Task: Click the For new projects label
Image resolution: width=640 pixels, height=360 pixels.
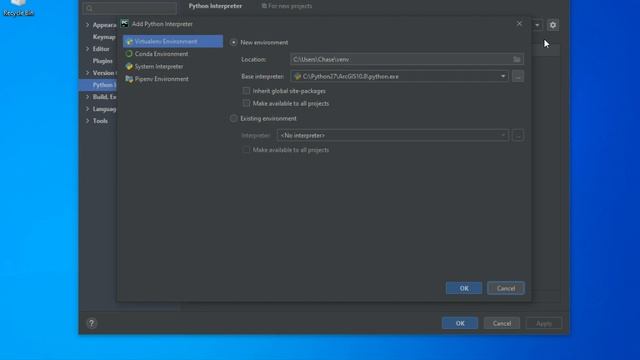Action: point(287,6)
